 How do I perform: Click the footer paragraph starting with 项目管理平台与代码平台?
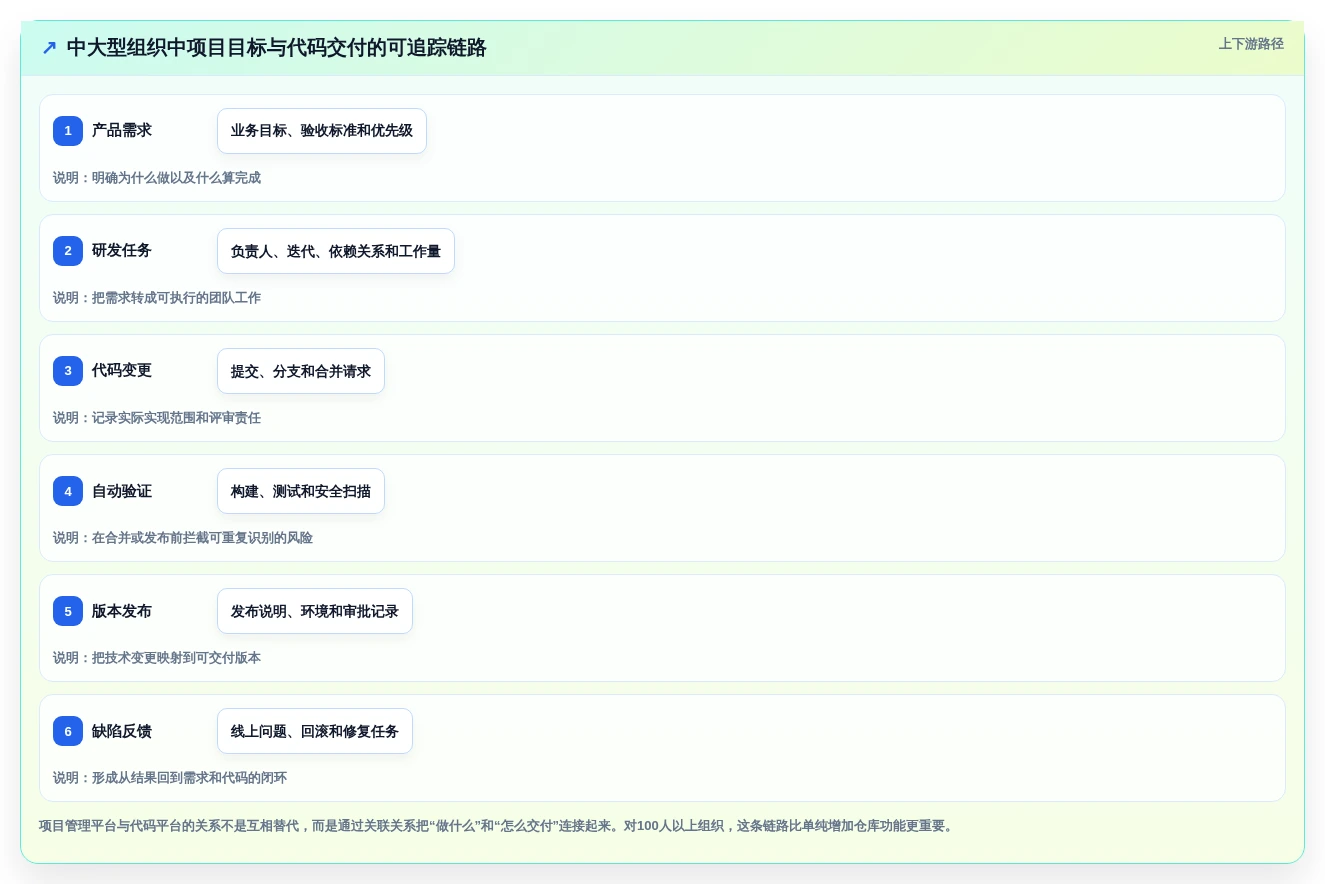pyautogui.click(x=498, y=826)
